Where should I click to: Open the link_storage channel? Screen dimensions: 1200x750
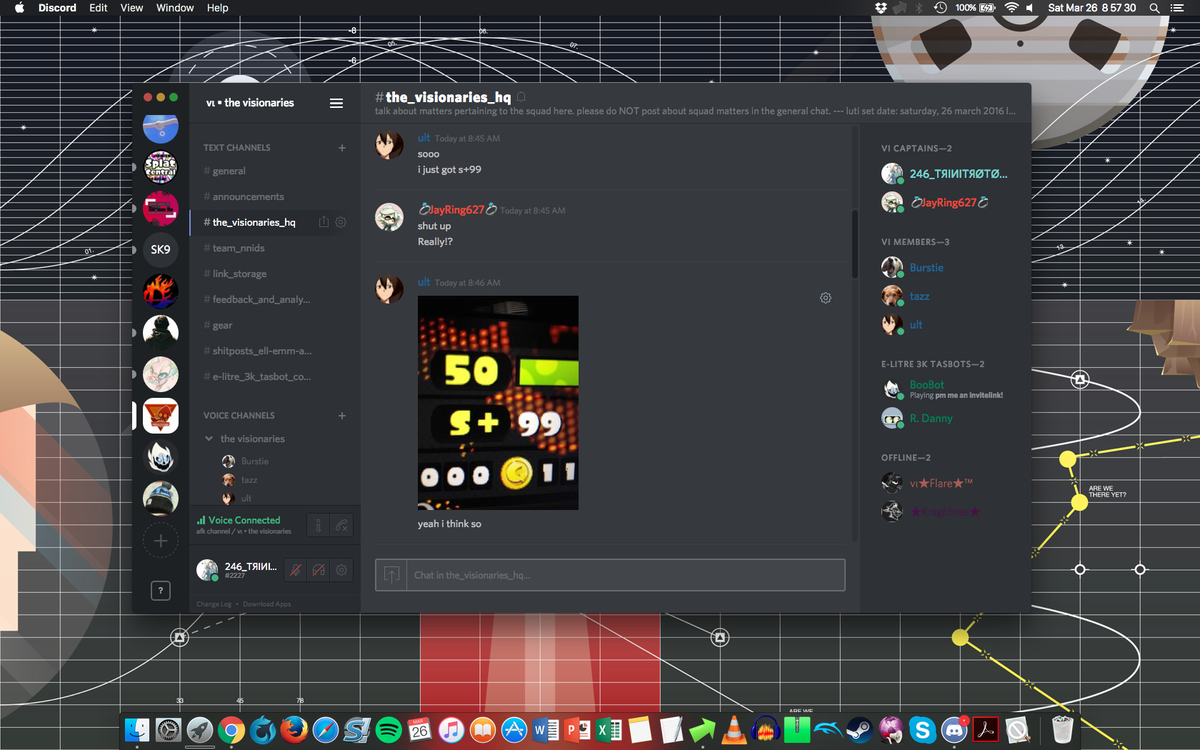pos(240,274)
